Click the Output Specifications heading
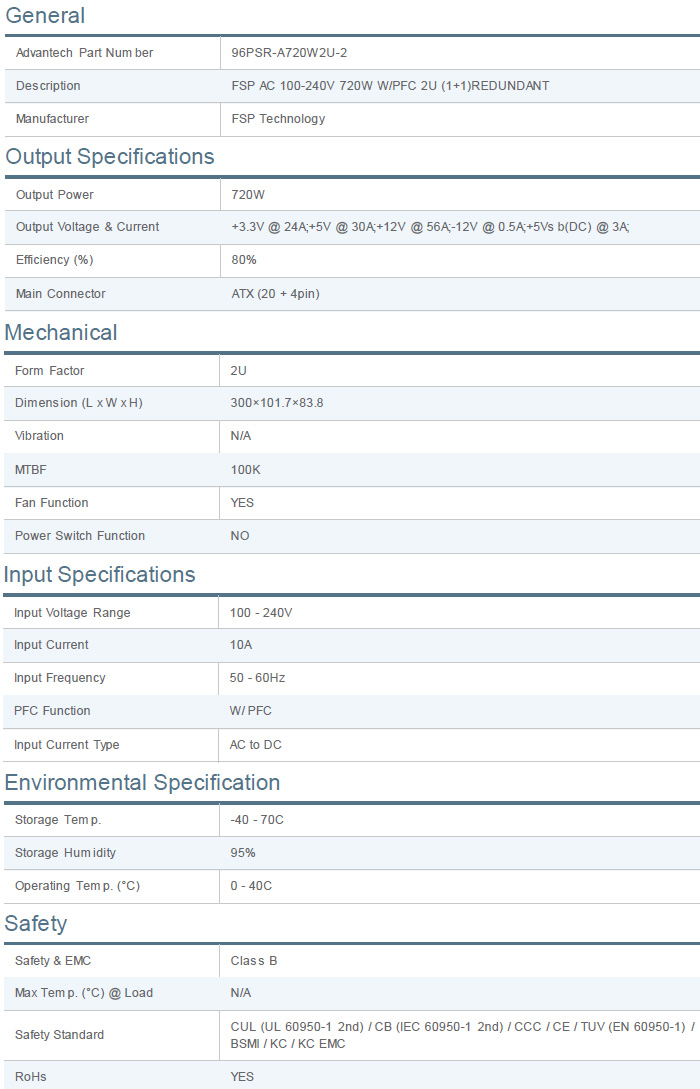 pyautogui.click(x=110, y=157)
